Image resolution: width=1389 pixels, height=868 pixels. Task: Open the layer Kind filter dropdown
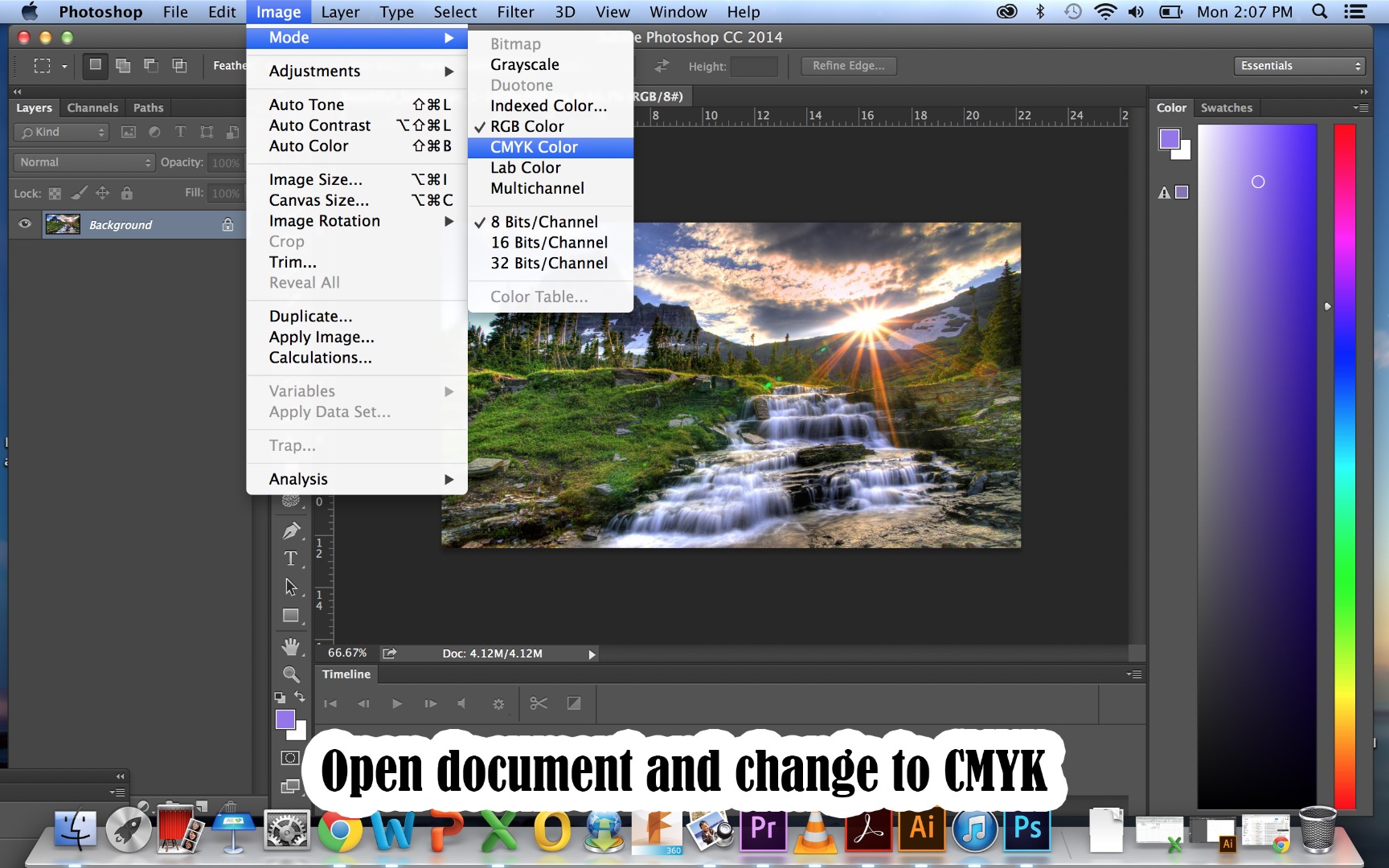coord(61,132)
